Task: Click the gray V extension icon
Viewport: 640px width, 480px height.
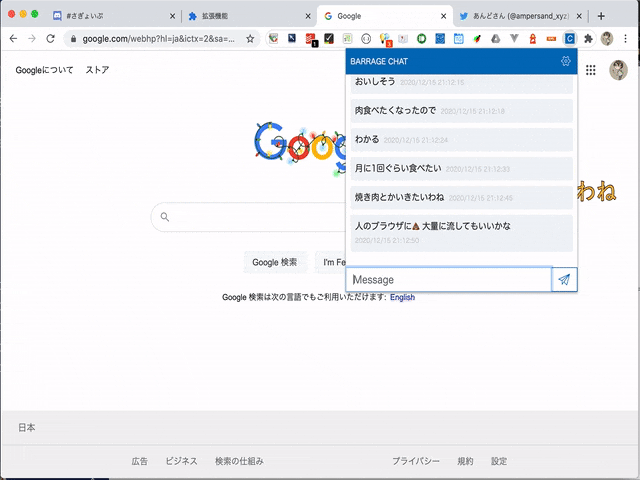Action: [514, 39]
